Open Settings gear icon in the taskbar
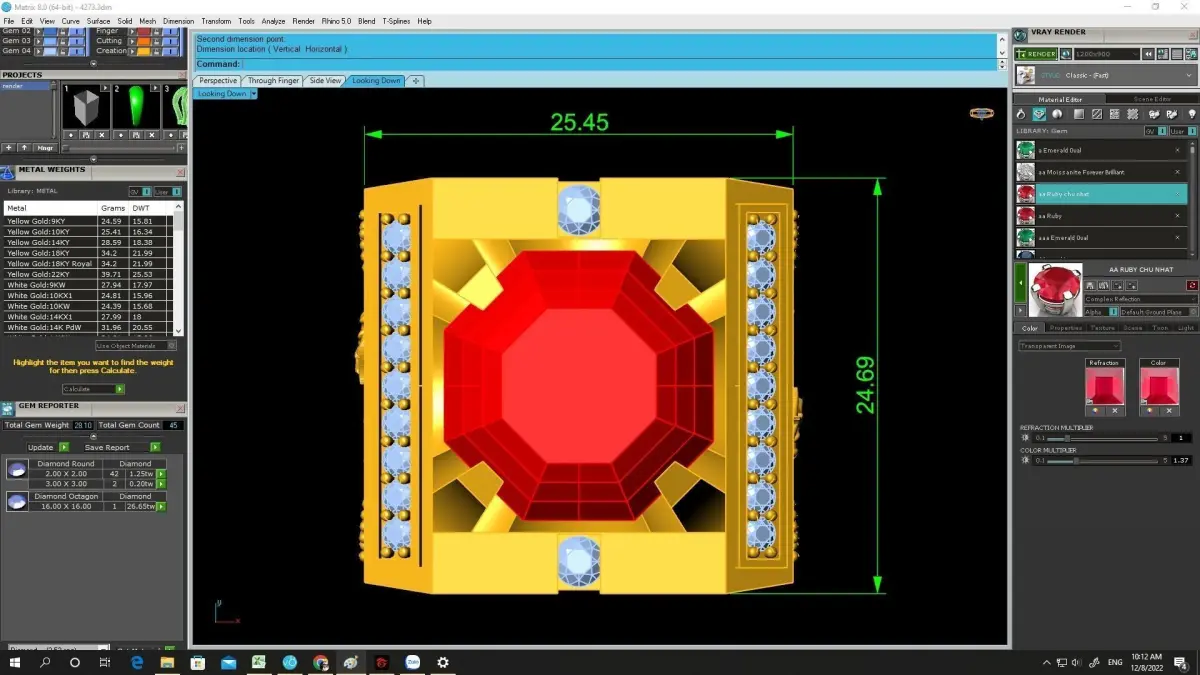Screen dimensions: 1200x675 coord(443,662)
